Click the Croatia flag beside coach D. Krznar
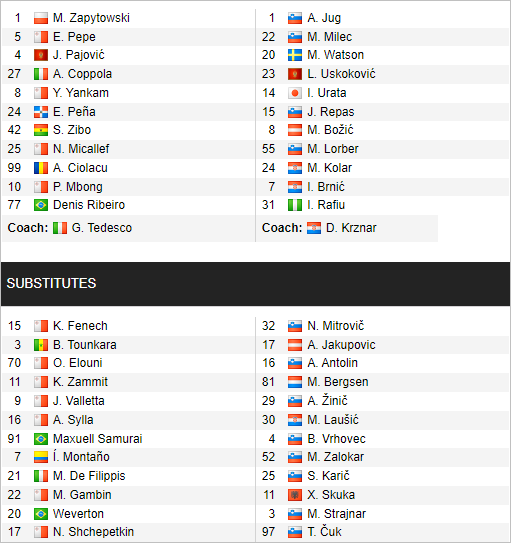This screenshot has width=511, height=543. coord(314,228)
